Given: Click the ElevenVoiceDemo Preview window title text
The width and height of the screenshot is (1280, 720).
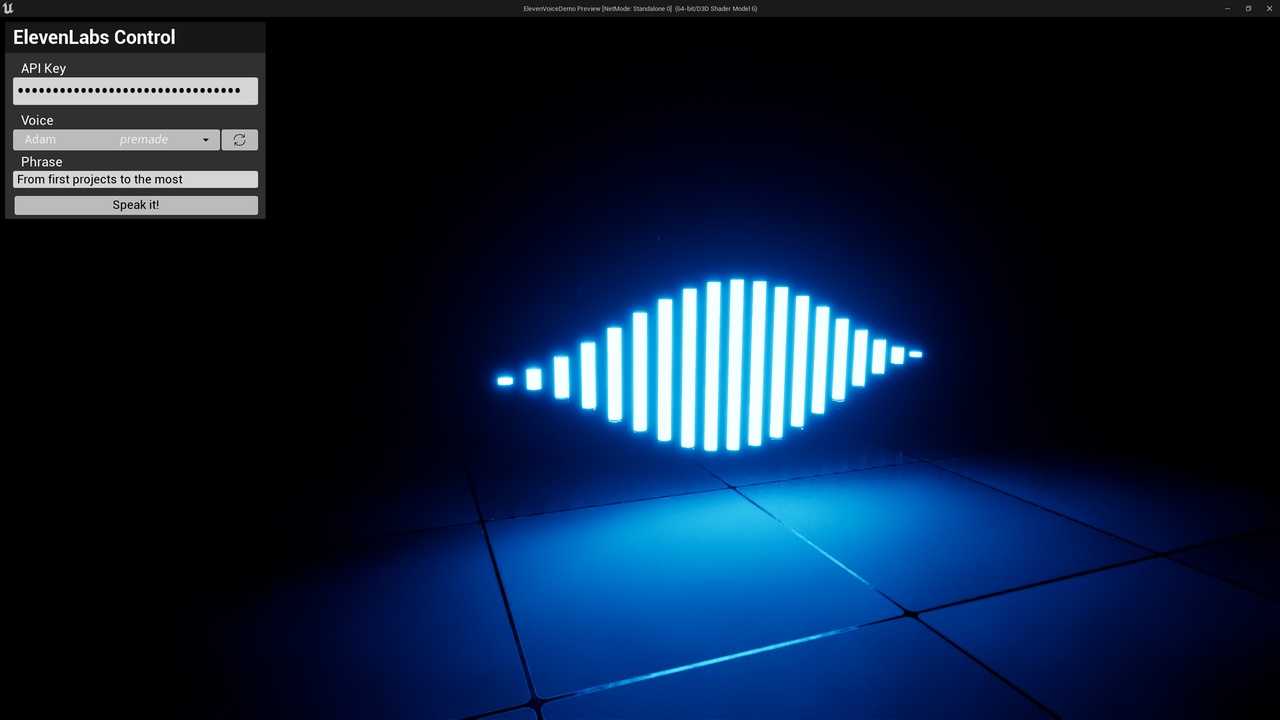Looking at the screenshot, I should tap(640, 8).
